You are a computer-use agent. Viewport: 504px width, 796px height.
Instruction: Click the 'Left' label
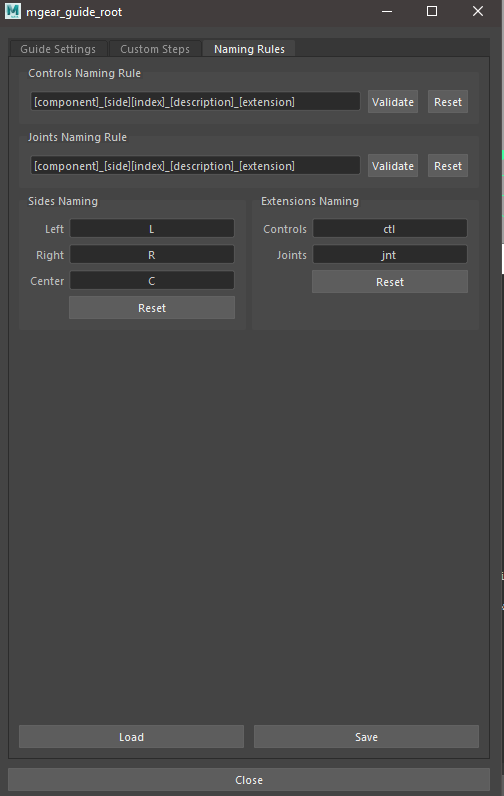click(x=54, y=229)
